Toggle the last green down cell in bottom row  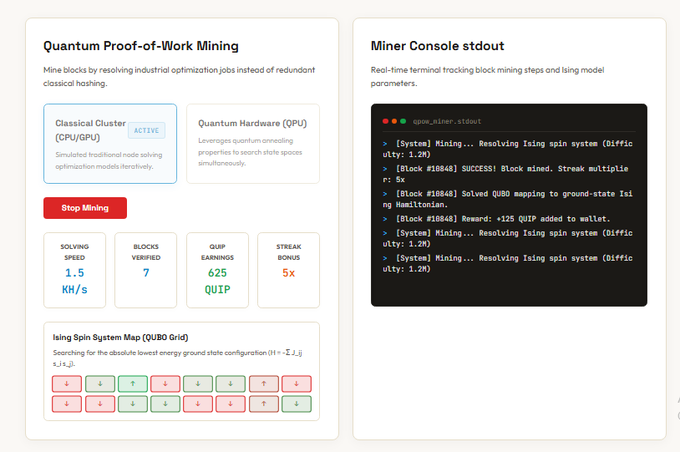(297, 404)
